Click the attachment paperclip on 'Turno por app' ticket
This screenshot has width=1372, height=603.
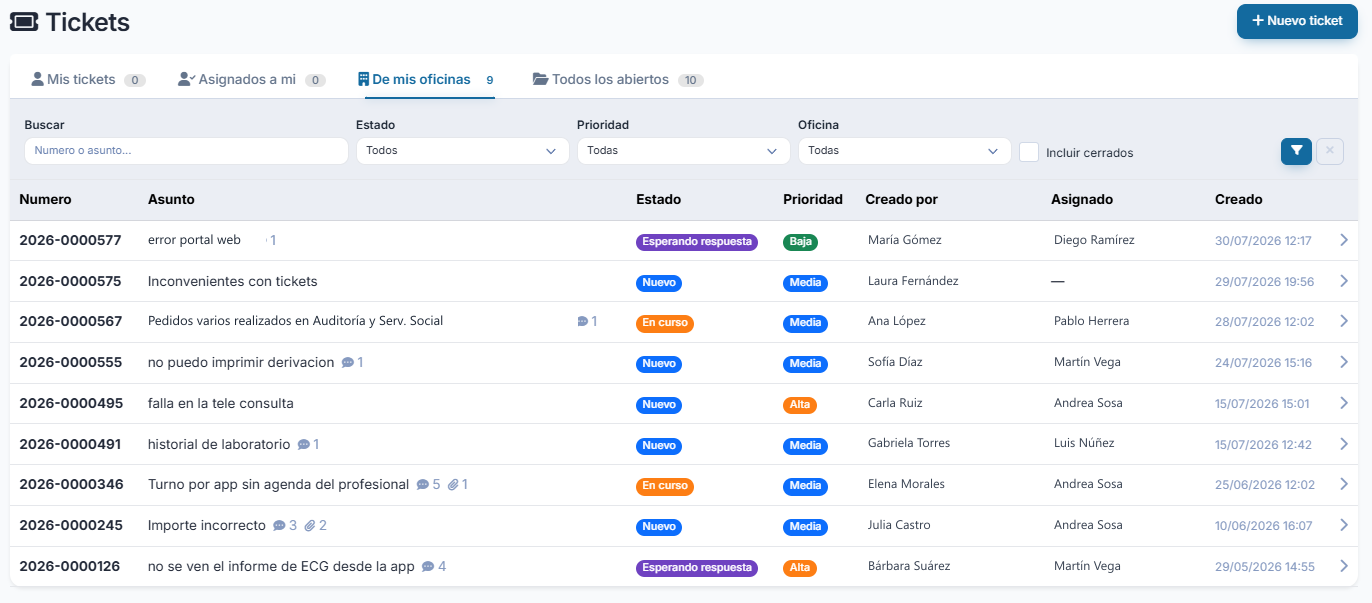(x=453, y=485)
